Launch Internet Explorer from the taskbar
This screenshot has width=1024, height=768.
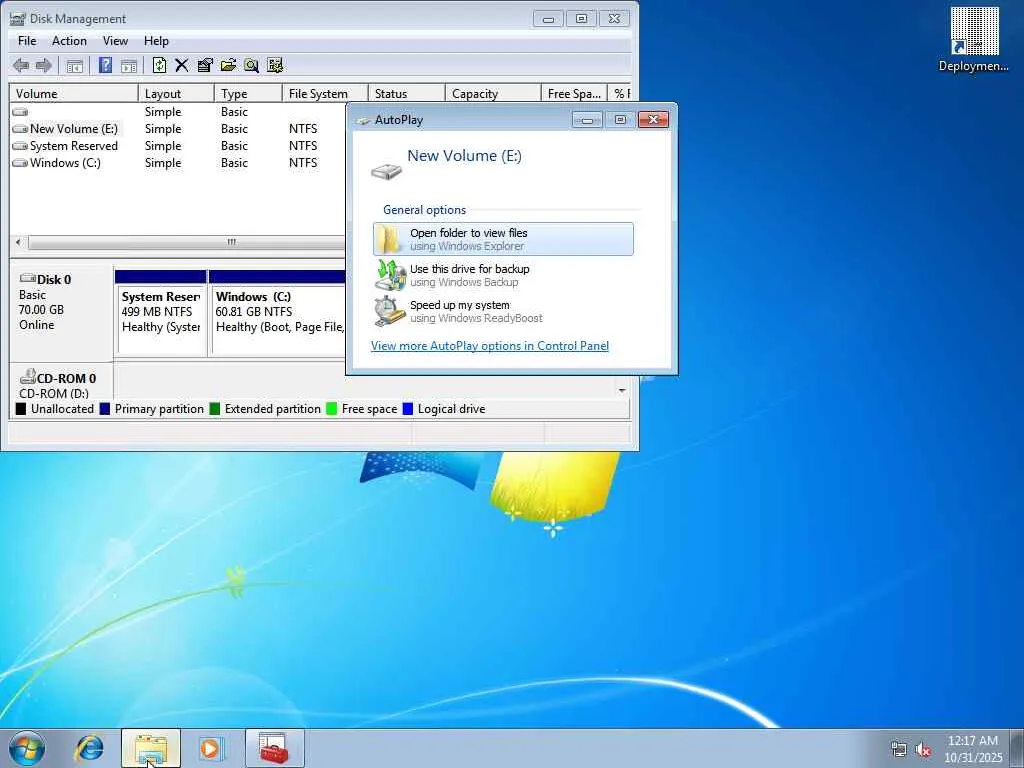coord(89,748)
